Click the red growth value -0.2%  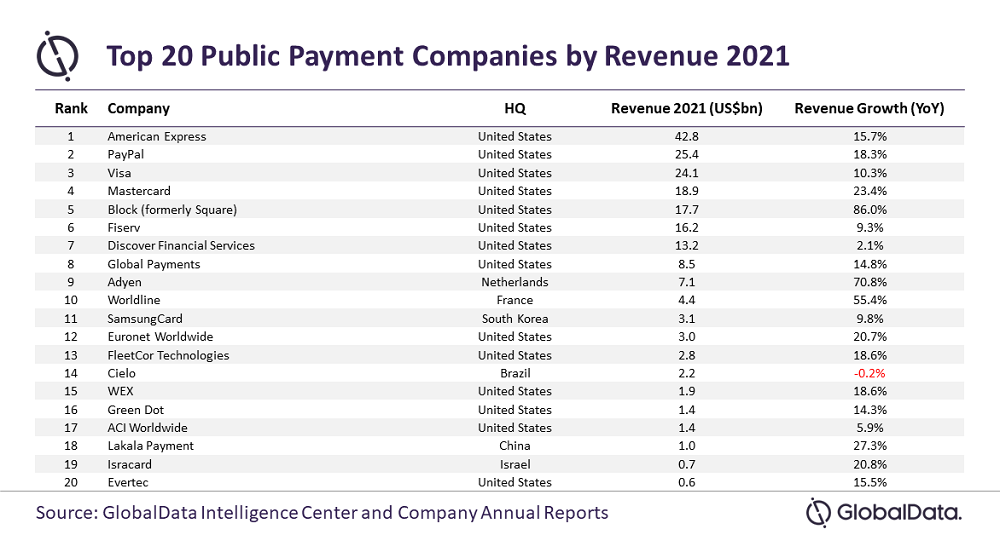[869, 373]
